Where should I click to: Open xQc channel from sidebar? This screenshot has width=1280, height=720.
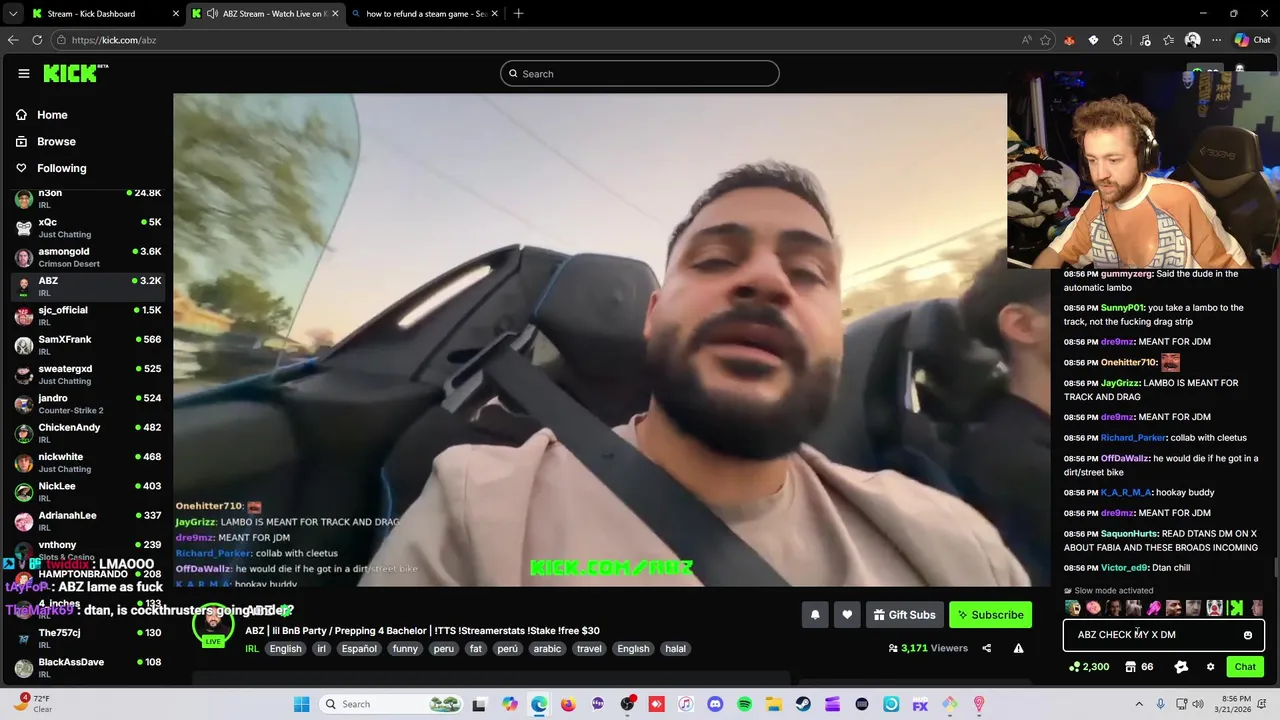pyautogui.click(x=88, y=228)
